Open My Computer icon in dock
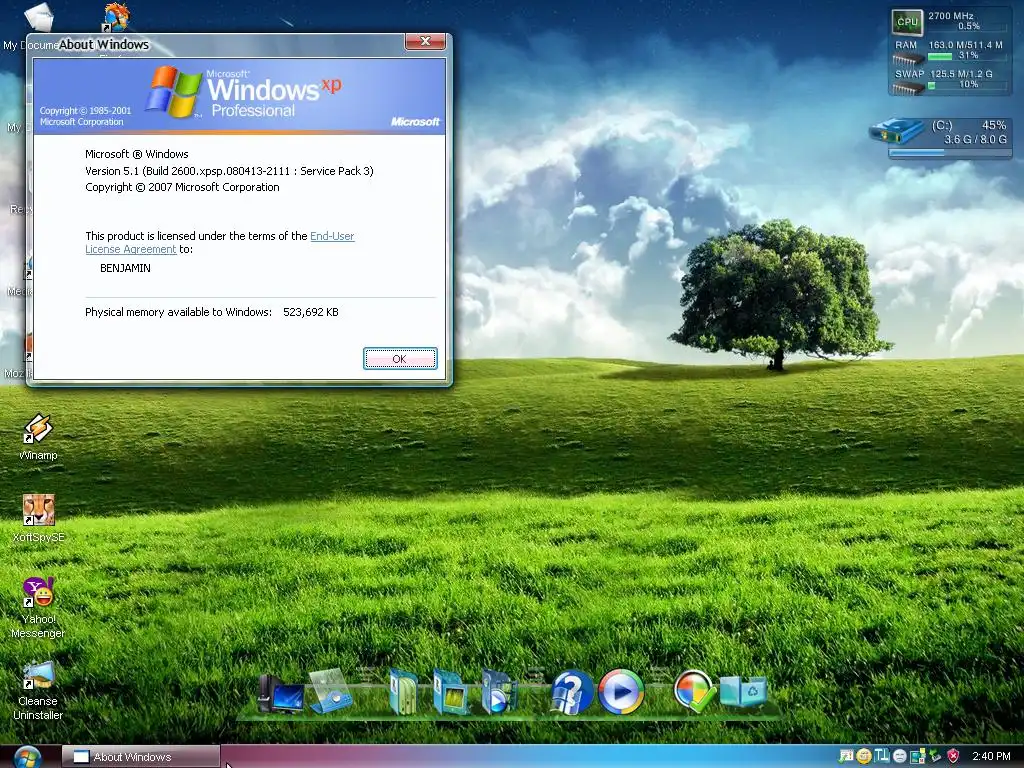1024x768 pixels. (x=280, y=693)
